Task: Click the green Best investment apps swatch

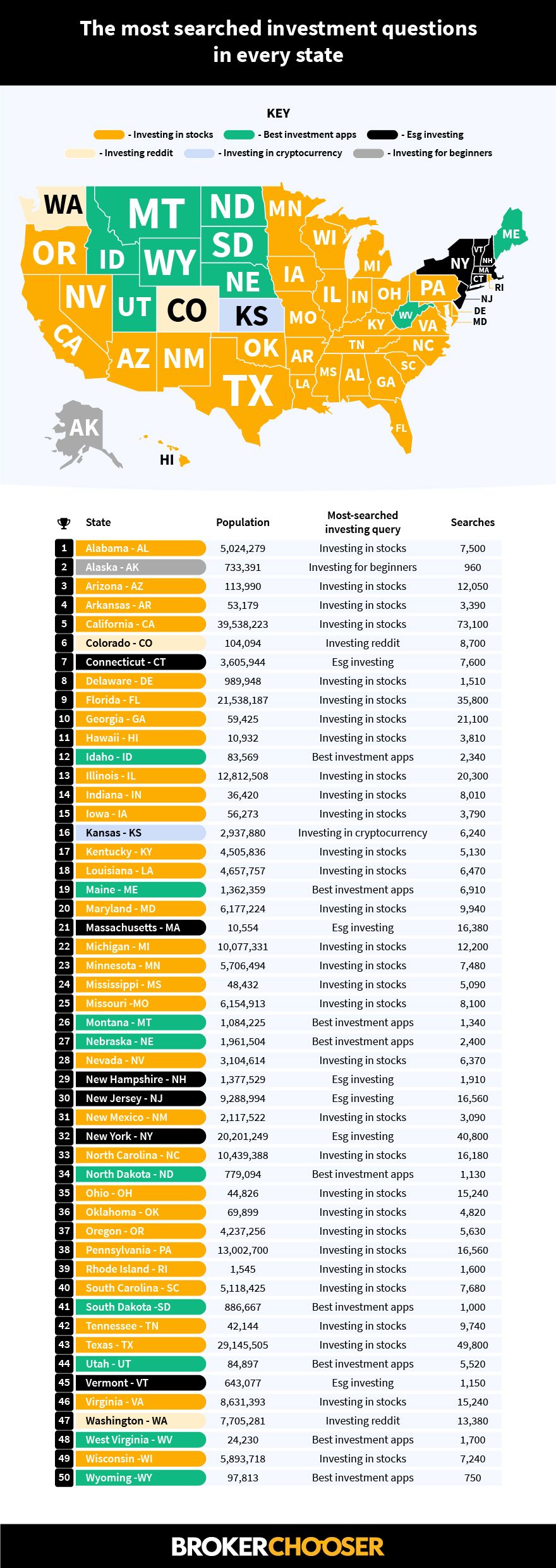Action: (x=239, y=135)
